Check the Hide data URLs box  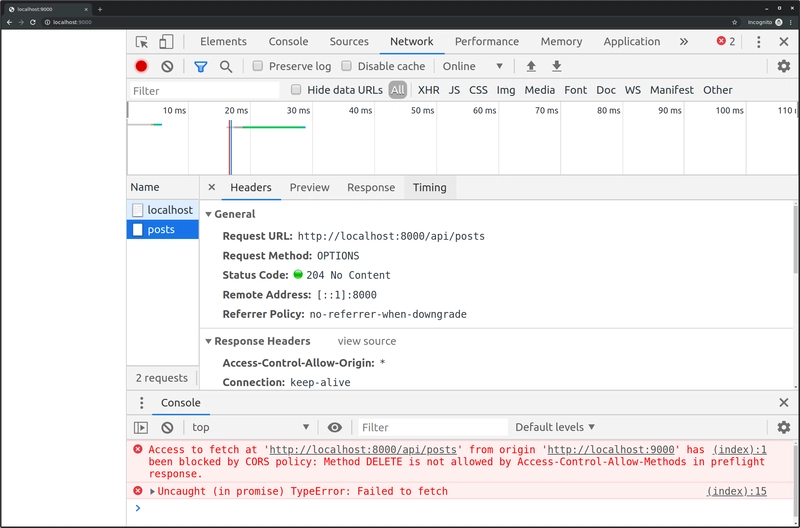tap(296, 90)
